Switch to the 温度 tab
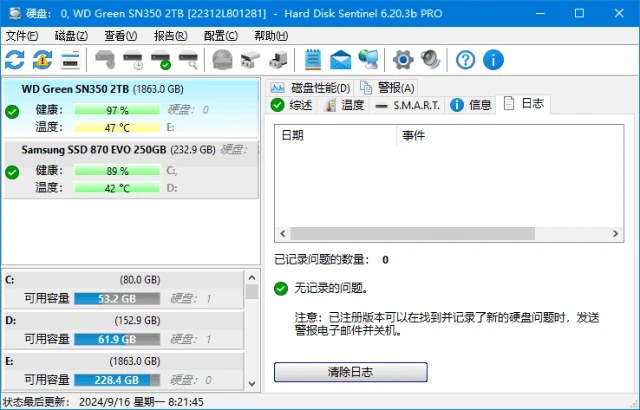The image size is (640, 410). point(344,105)
